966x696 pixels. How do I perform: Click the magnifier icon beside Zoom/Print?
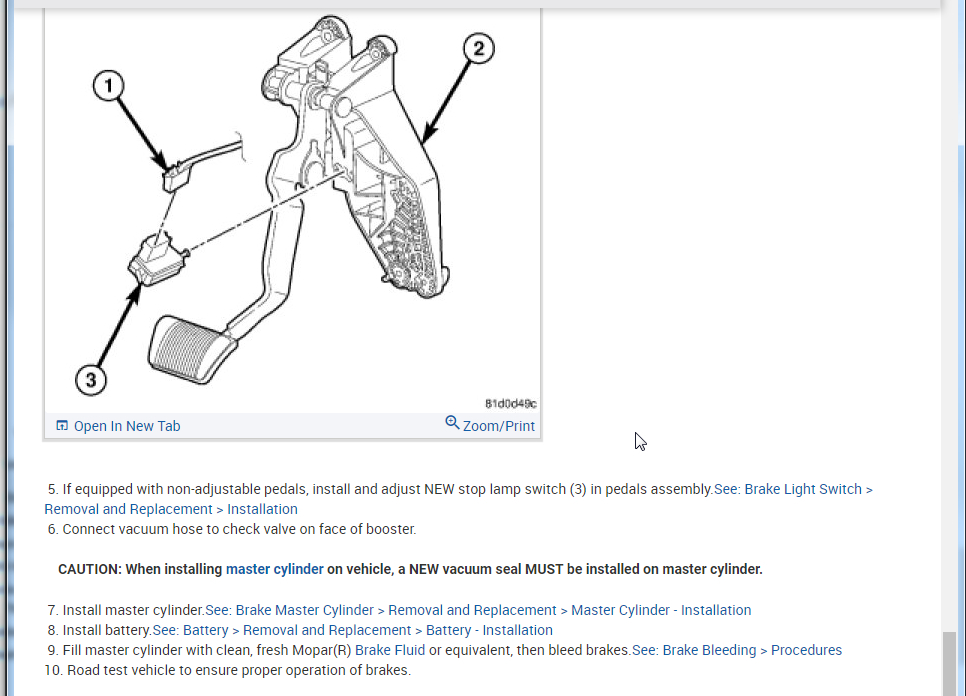pyautogui.click(x=452, y=423)
